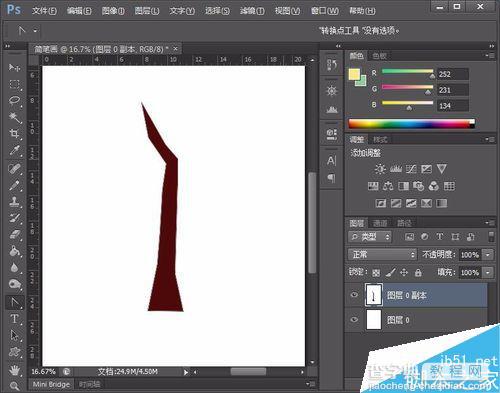This screenshot has height=393, width=500.
Task: Select the Crop tool
Action: point(14,134)
